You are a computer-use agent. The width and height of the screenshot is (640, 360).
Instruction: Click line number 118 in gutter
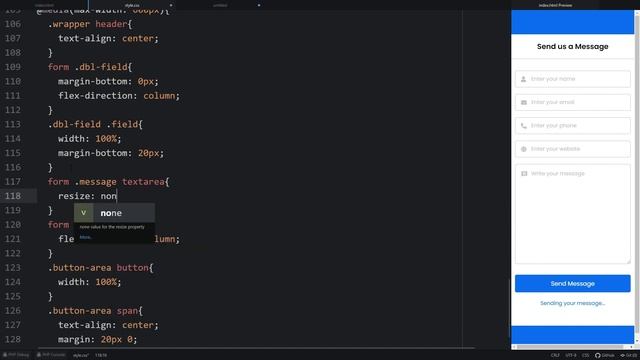click(x=13, y=196)
